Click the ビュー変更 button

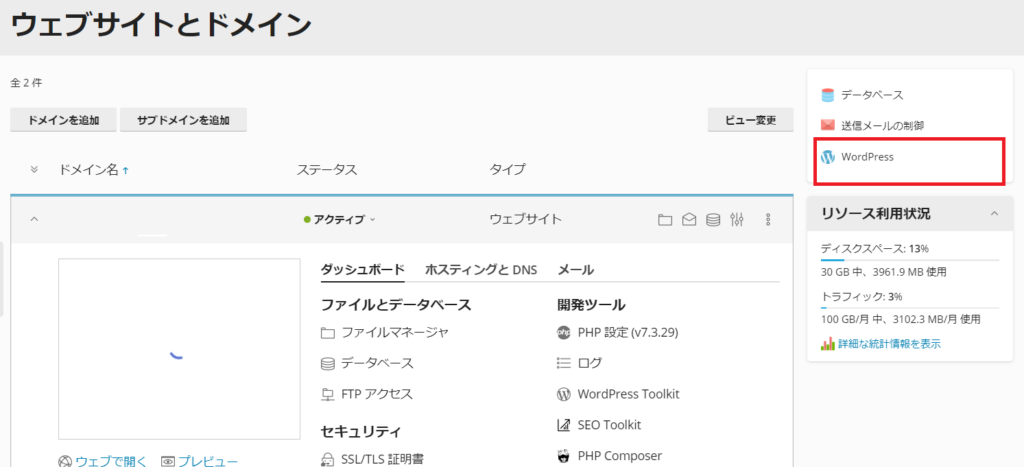coord(750,120)
